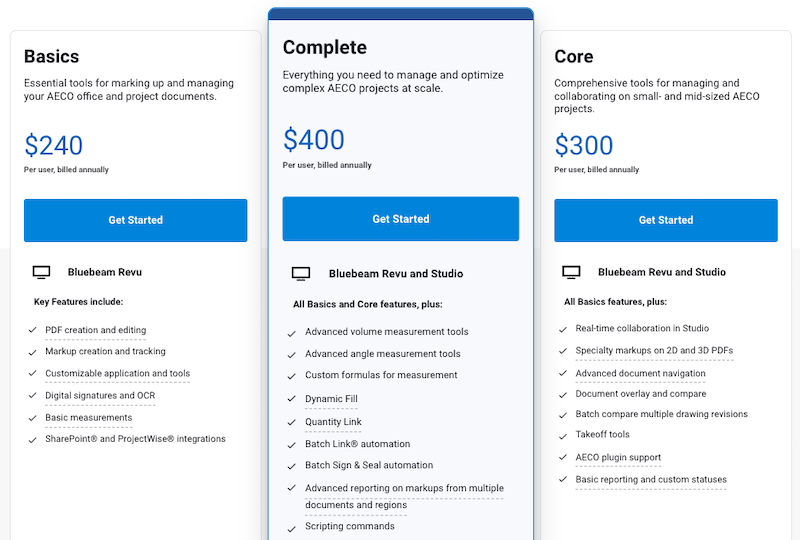The image size is (800, 540).
Task: Click checkmark beside Takeoff tools
Action: click(563, 436)
